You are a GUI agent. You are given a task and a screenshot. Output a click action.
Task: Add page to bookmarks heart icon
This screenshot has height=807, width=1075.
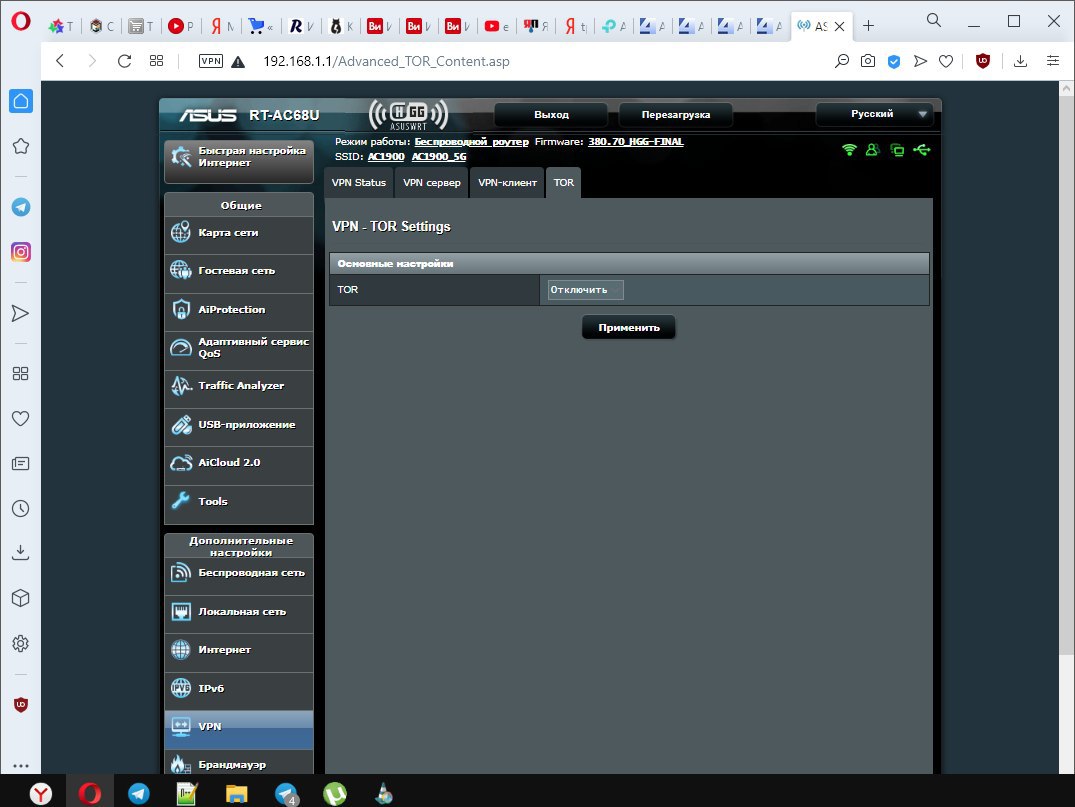pos(946,61)
